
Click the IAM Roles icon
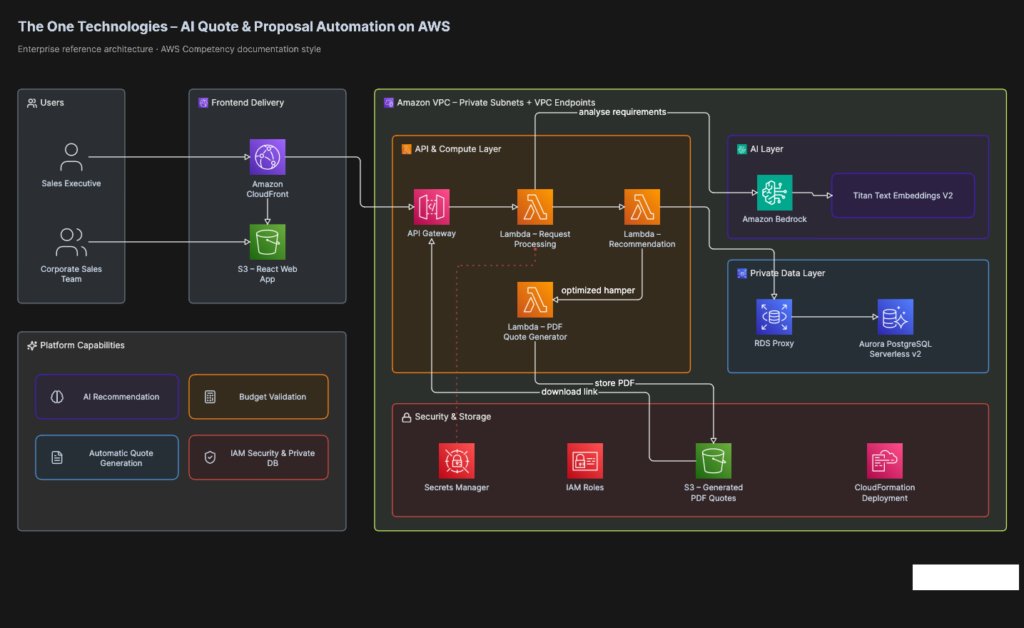[x=584, y=461]
